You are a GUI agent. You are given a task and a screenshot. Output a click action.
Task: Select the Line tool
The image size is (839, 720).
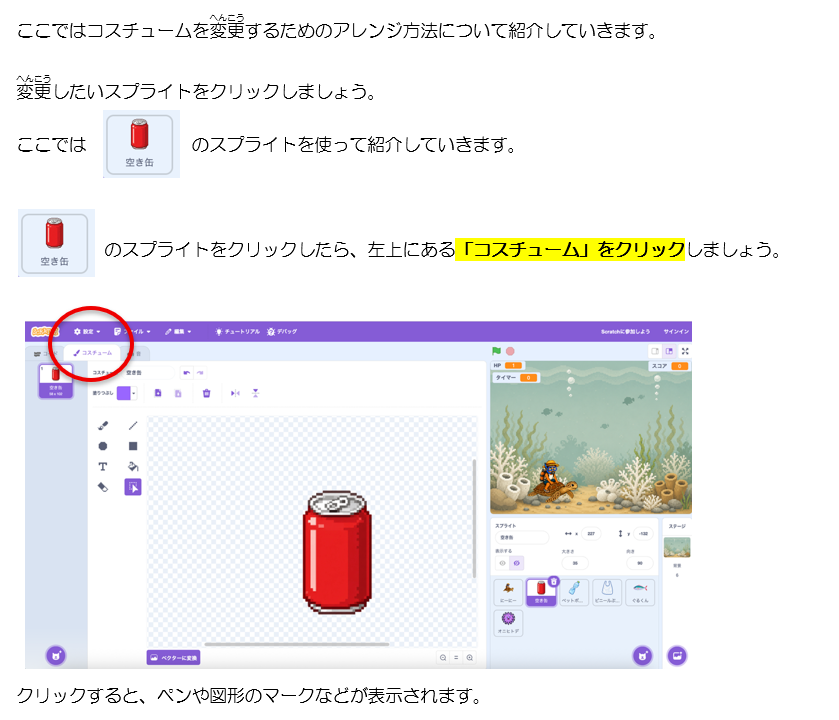[x=133, y=426]
